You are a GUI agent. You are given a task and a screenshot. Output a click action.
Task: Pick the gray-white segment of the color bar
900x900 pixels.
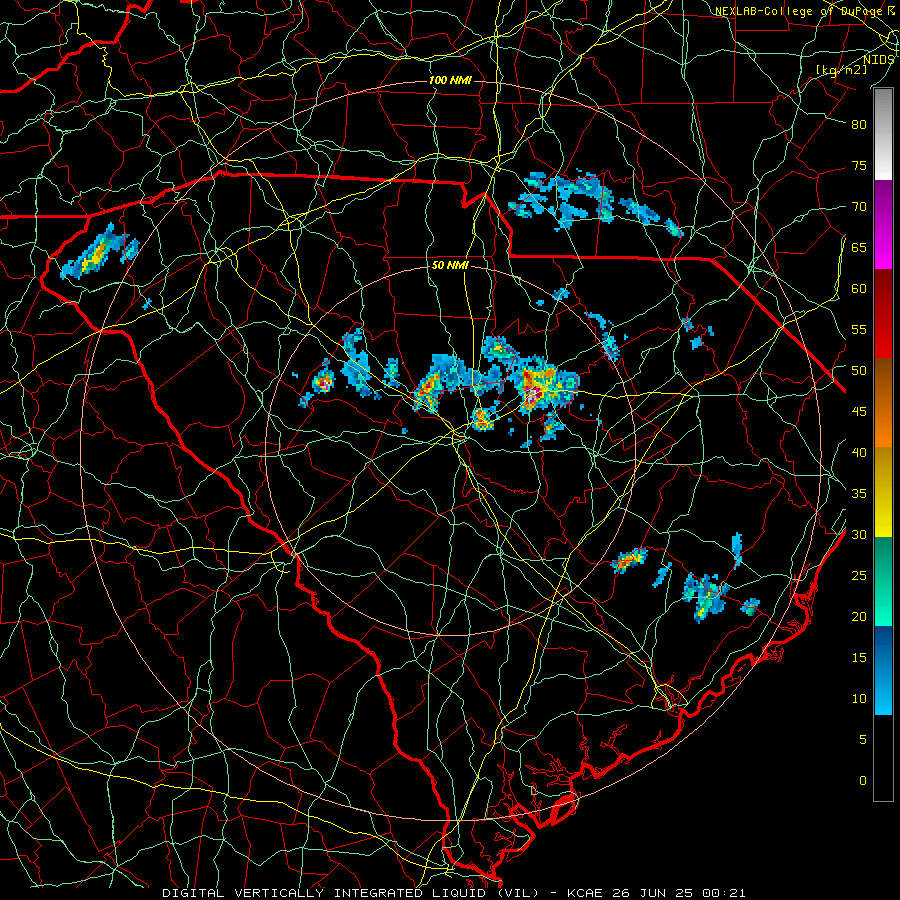pyautogui.click(x=883, y=134)
